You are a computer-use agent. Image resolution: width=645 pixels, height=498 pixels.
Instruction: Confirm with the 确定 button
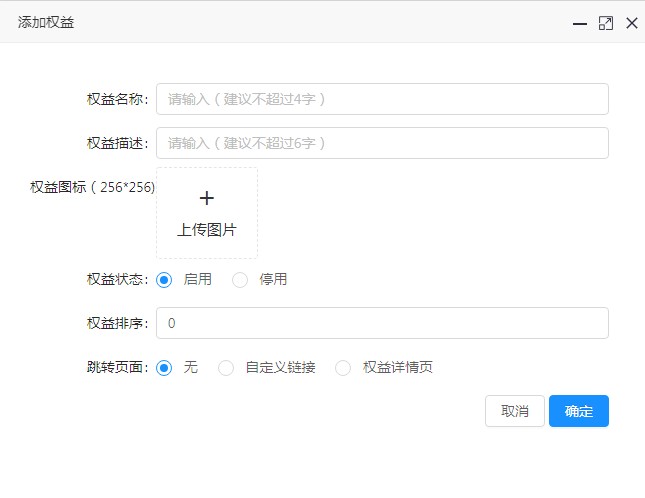tap(579, 411)
